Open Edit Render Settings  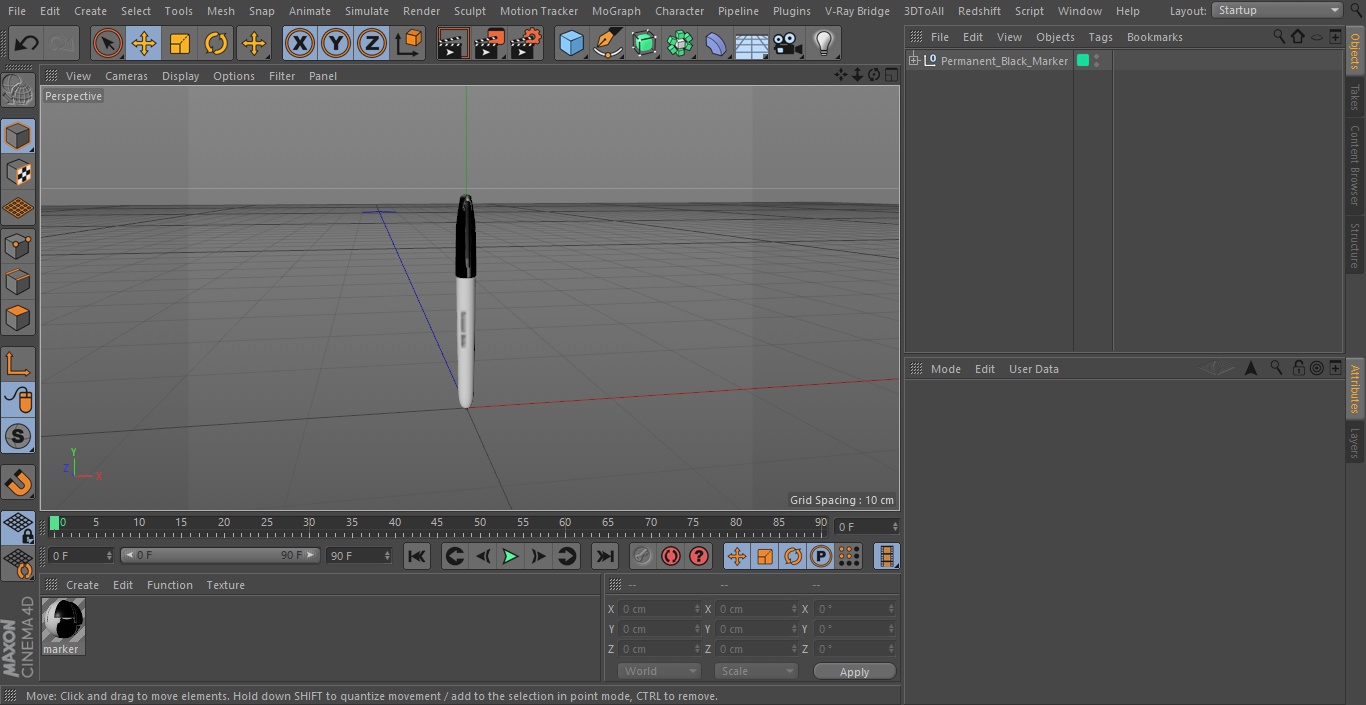click(526, 43)
